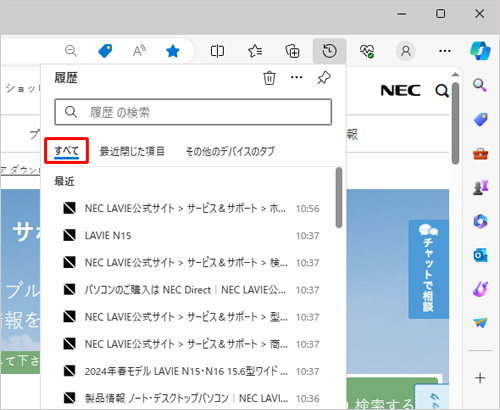The image size is (500, 410).
Task: Activate the Read aloud icon
Action: pyautogui.click(x=139, y=51)
